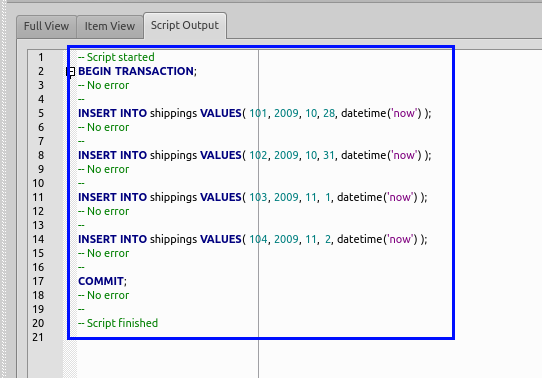Place cursor on INSERT statement with 103
Image resolution: width=542 pixels, height=378 pixels.
click(x=253, y=197)
